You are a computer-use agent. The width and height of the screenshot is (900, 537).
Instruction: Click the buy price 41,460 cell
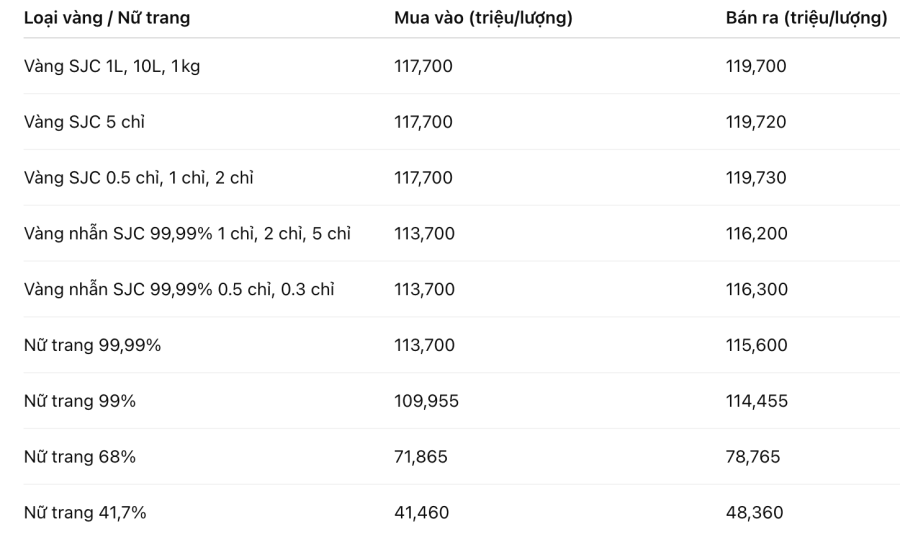click(421, 512)
